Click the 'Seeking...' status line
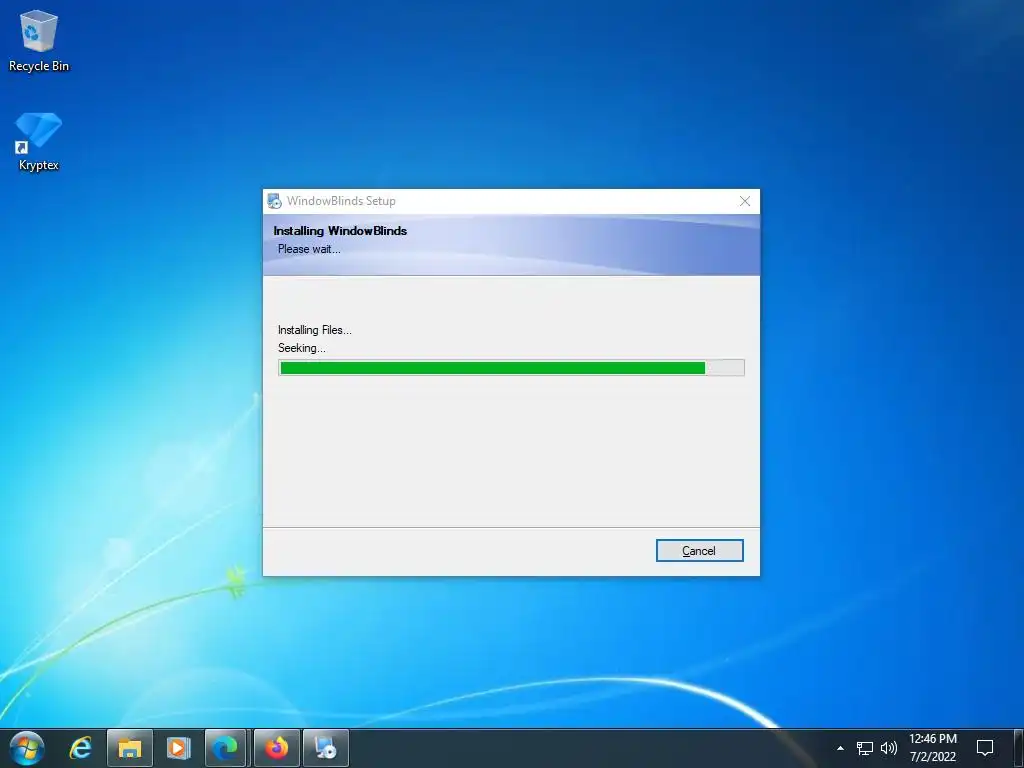 tap(302, 348)
